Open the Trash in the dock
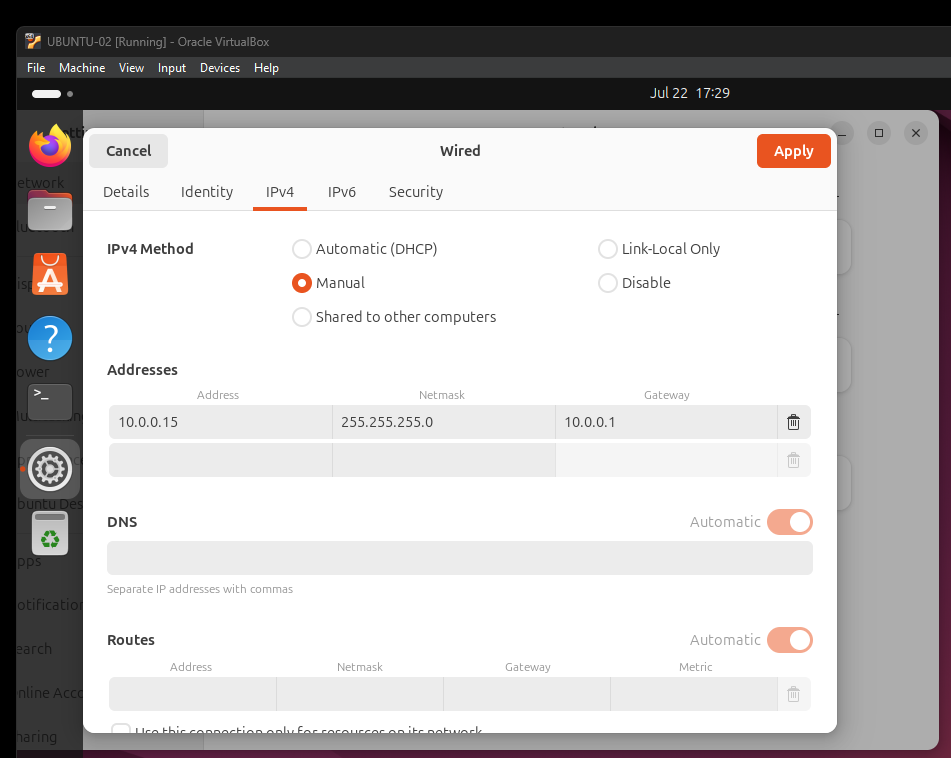The height and width of the screenshot is (758, 951). (x=50, y=533)
